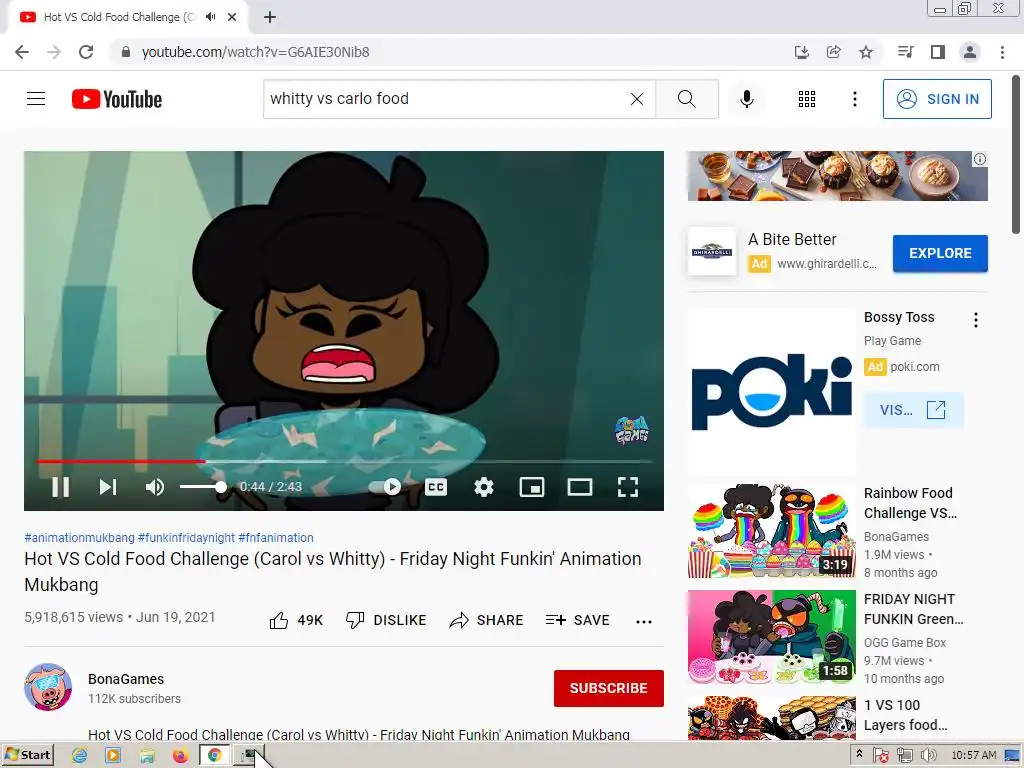
Task: Open Rainbow Food Challenge video thumbnail
Action: point(771,531)
